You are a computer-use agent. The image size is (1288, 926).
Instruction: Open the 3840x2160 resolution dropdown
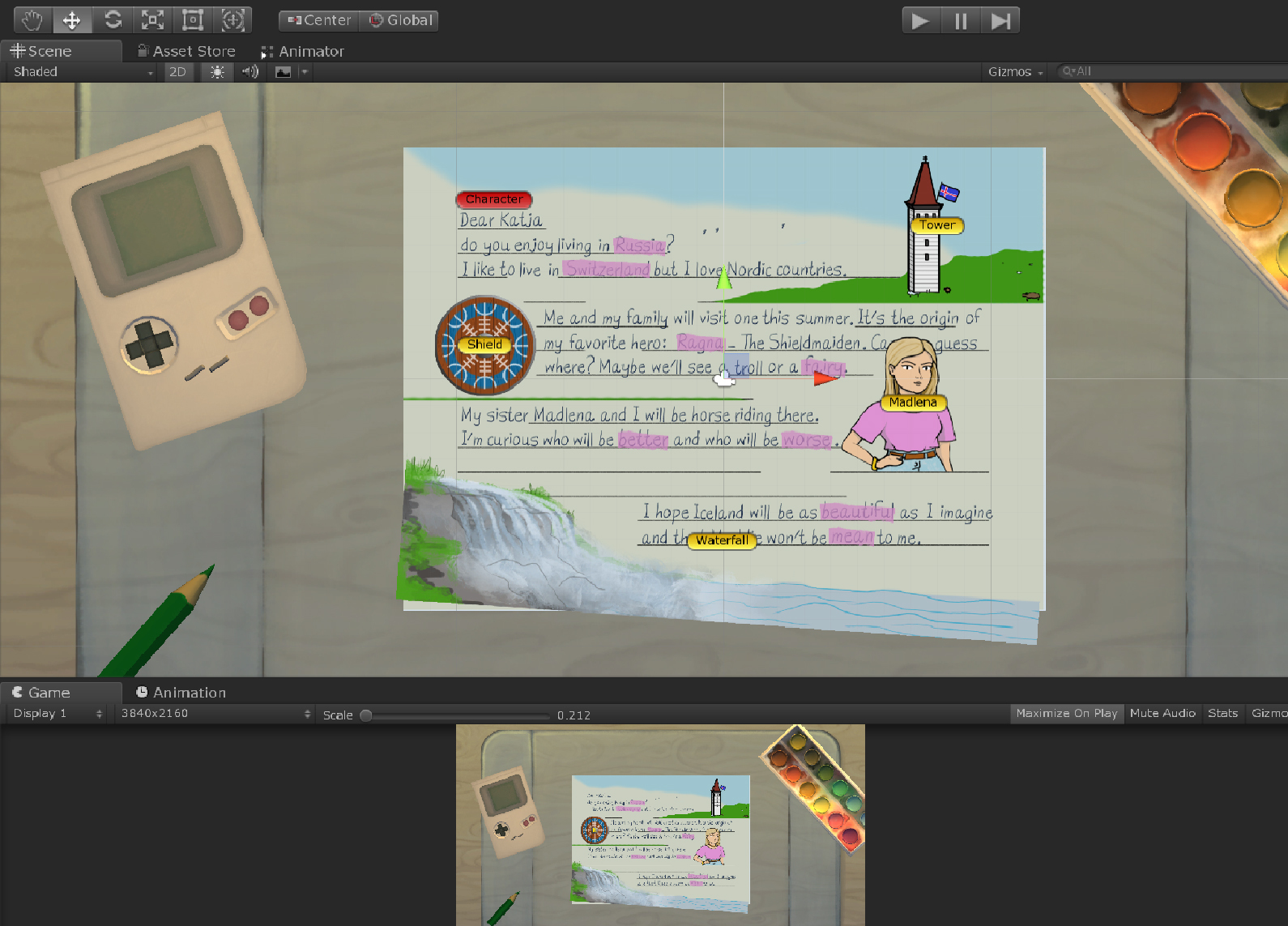[x=215, y=714]
